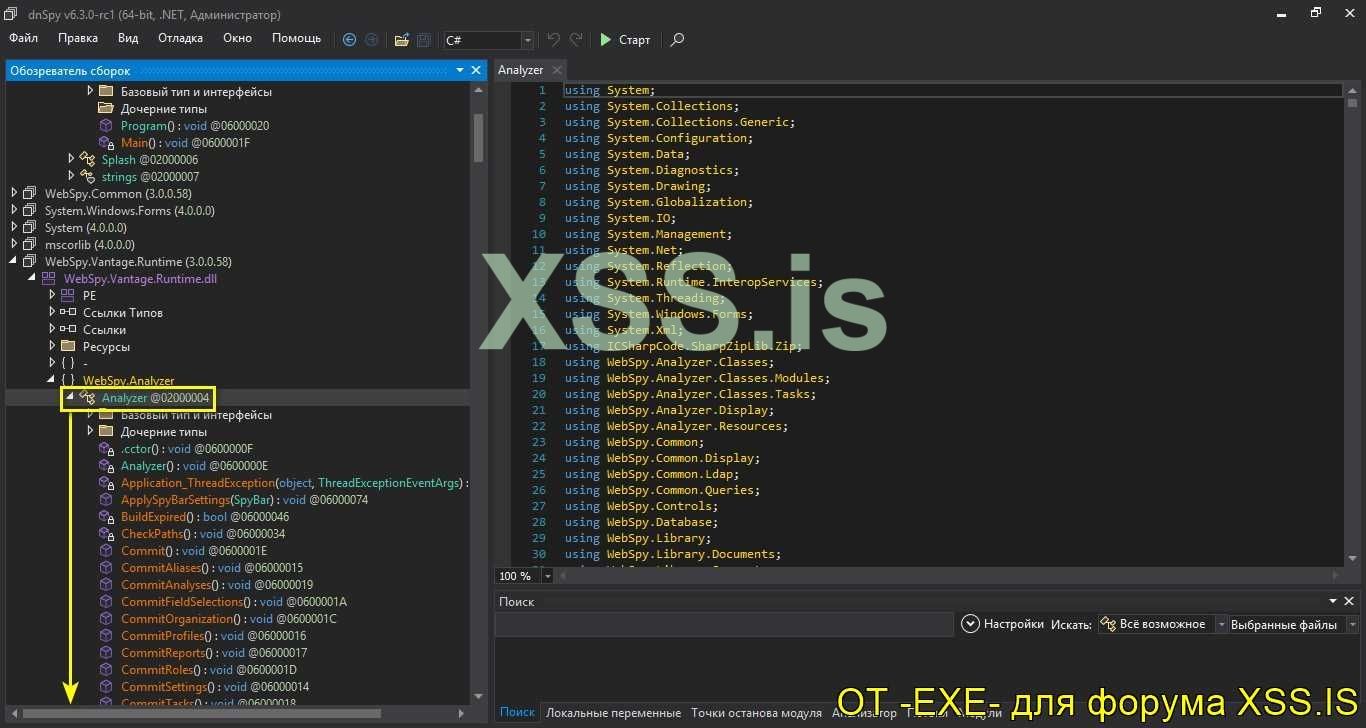Switch to the Точки останова модуля tab
This screenshot has height=728, width=1366.
(x=756, y=712)
